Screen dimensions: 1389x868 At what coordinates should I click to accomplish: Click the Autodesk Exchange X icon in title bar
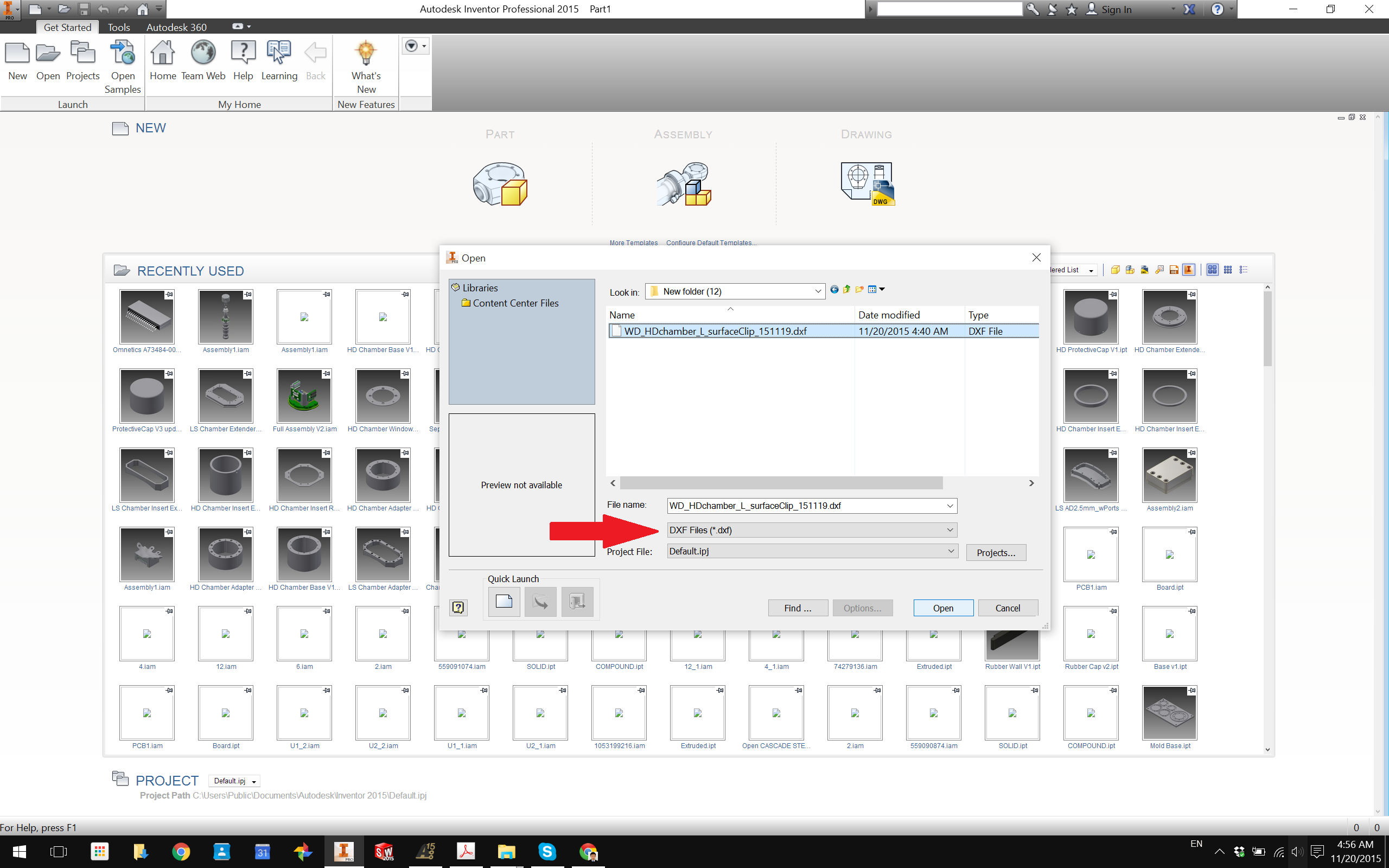tap(1189, 9)
